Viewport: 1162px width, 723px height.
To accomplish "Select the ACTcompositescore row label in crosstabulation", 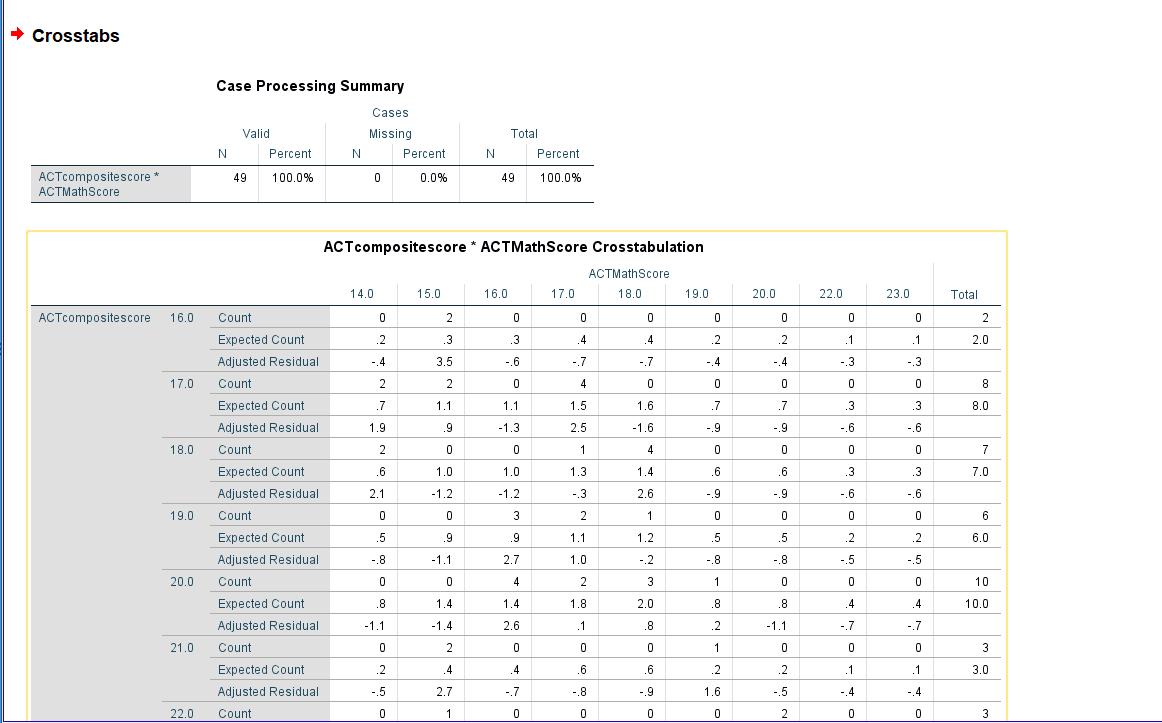I will tap(95, 318).
